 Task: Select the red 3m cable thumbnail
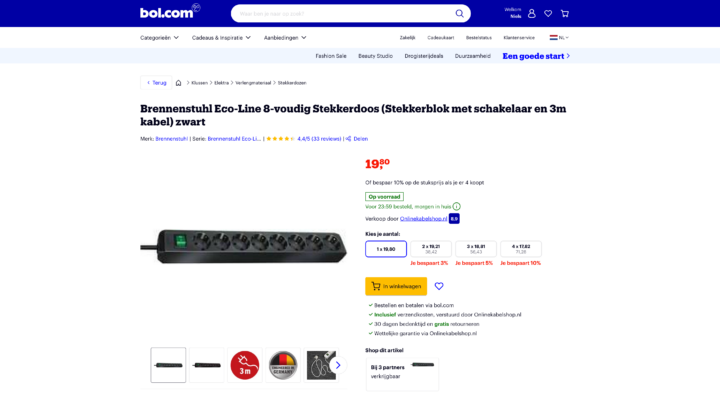[x=245, y=365]
